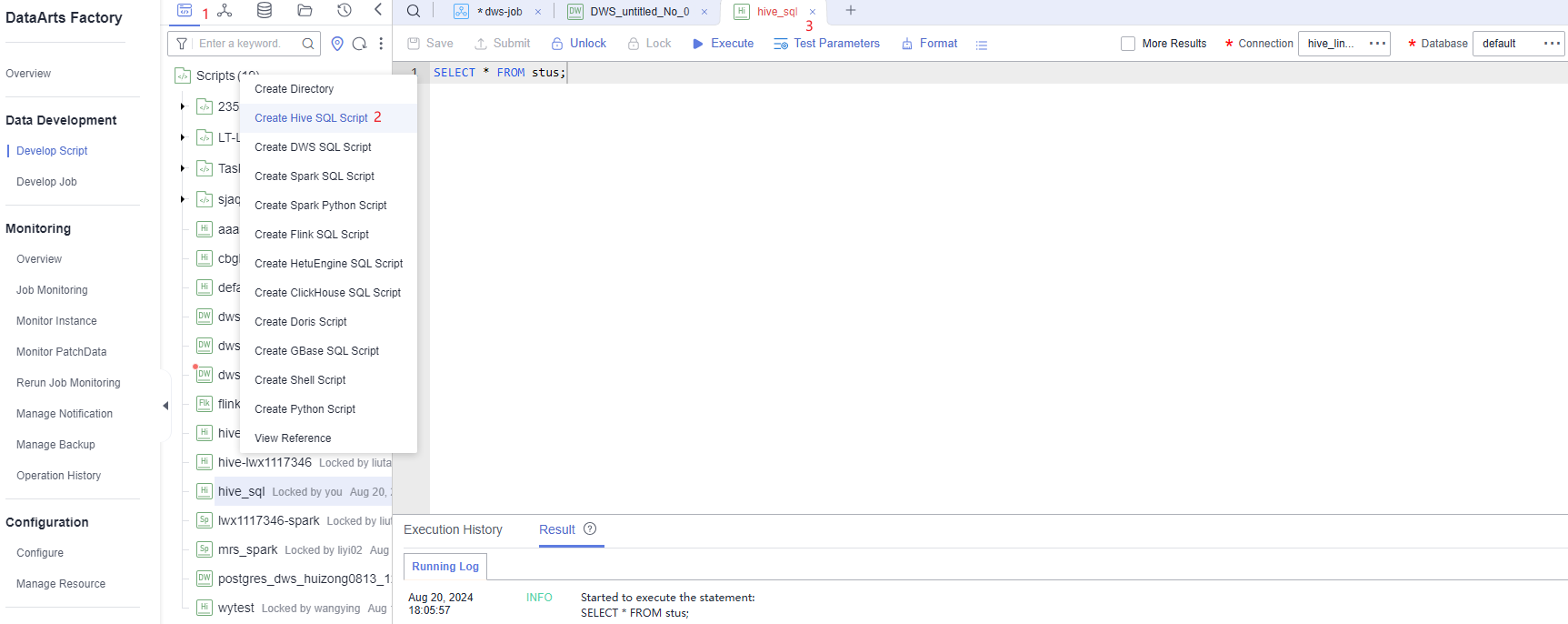The image size is (1568, 624).
Task: Click the database stack icon
Action: coord(265,11)
